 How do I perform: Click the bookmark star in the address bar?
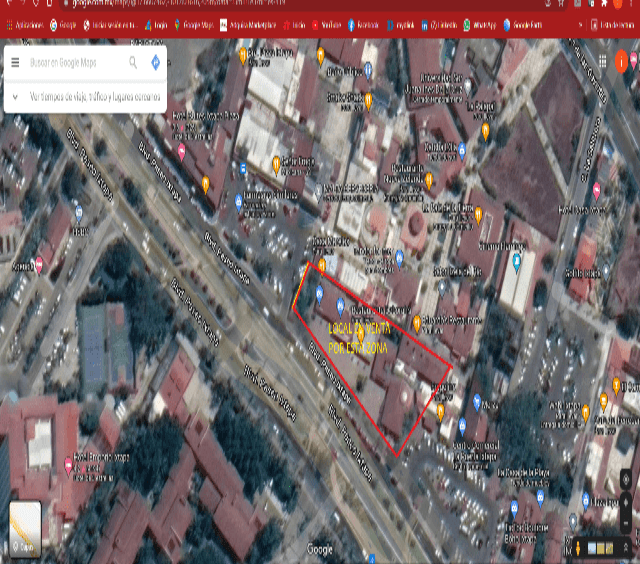[562, 4]
